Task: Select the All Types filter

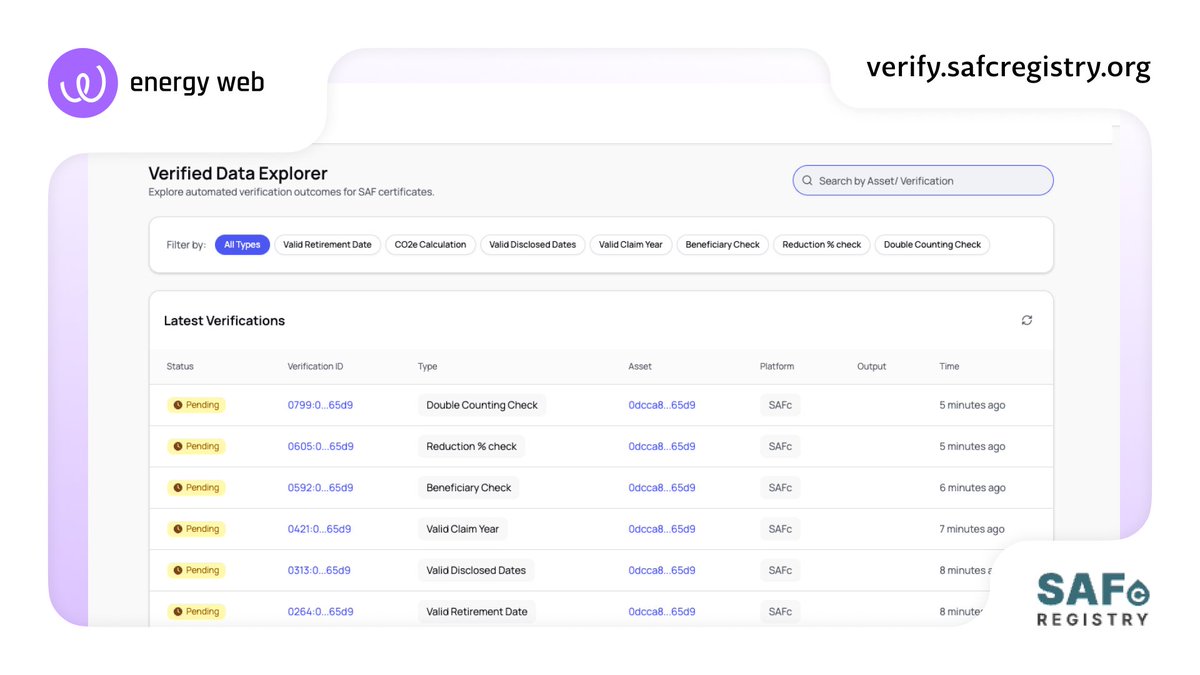Action: point(242,244)
